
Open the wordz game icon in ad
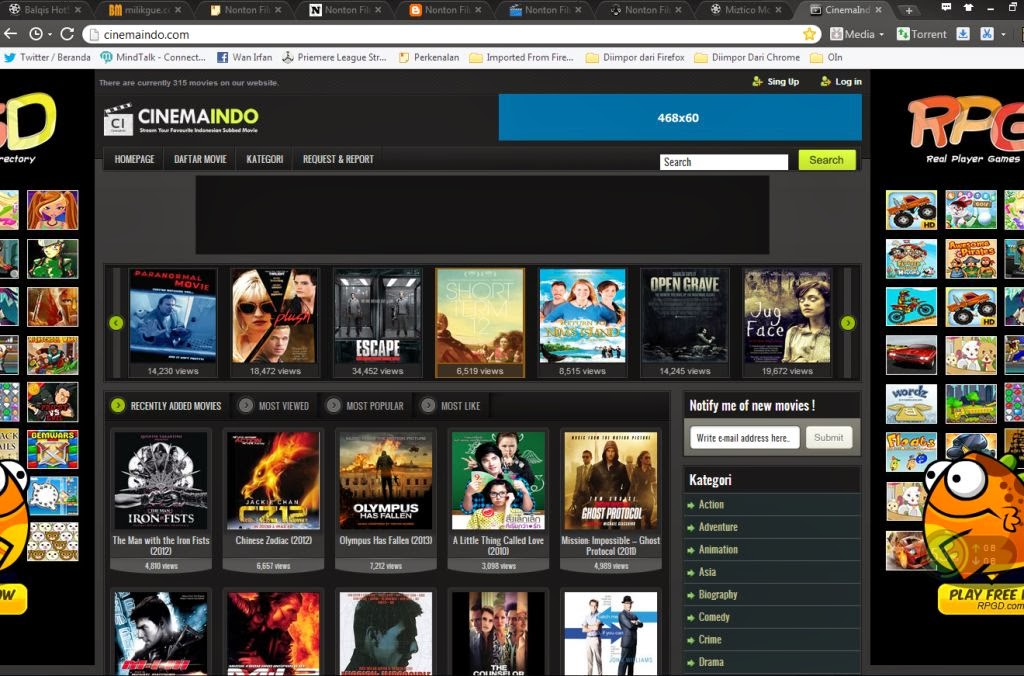(911, 403)
